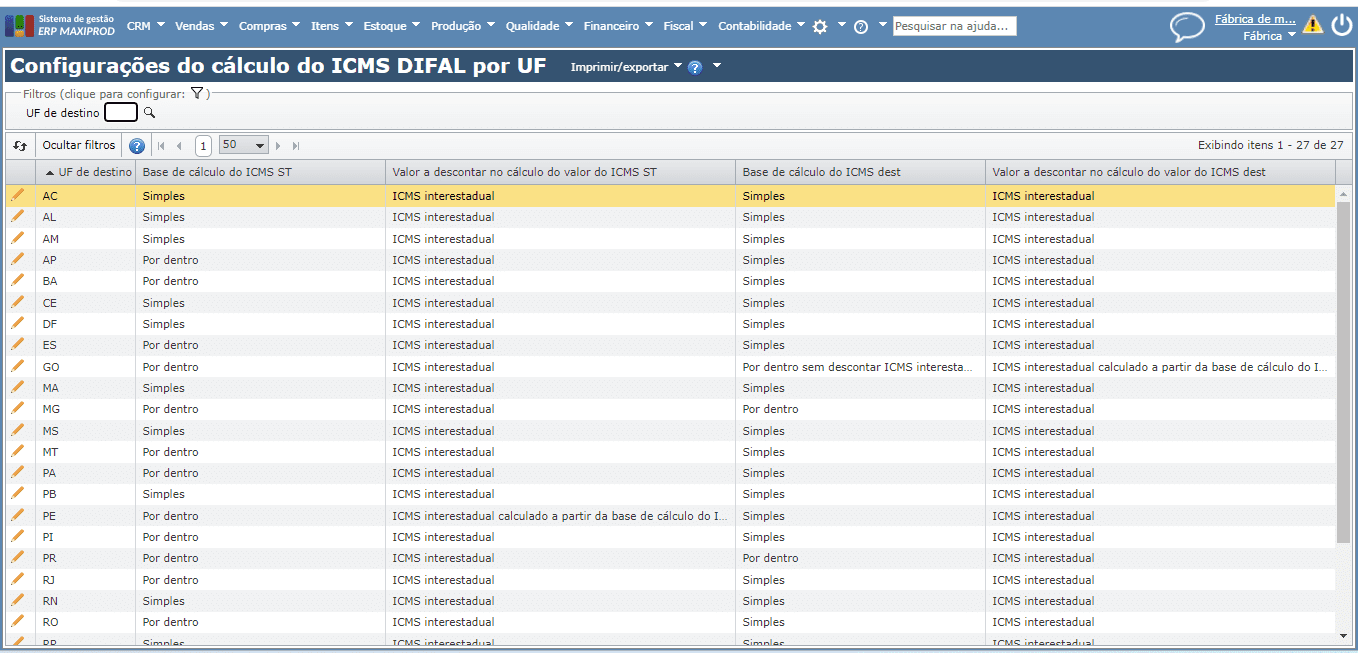
Task: Open the Compras menu
Action: point(270,26)
